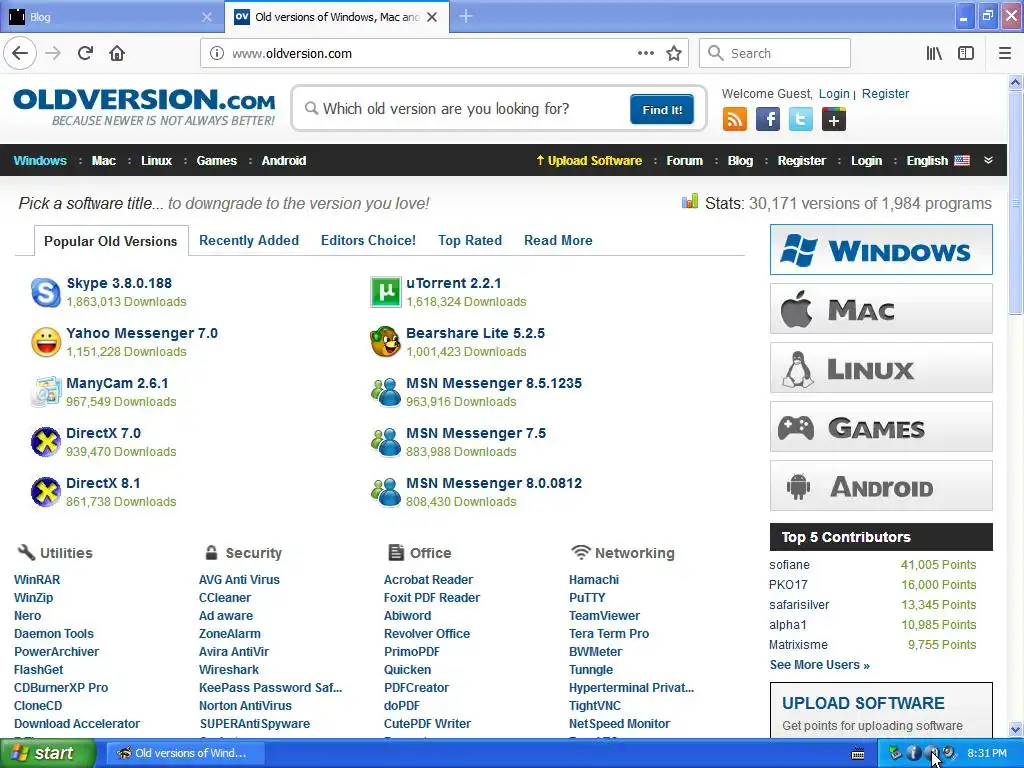Click the ManyCam 2.6.1 icon
1024x768 pixels.
click(x=46, y=392)
